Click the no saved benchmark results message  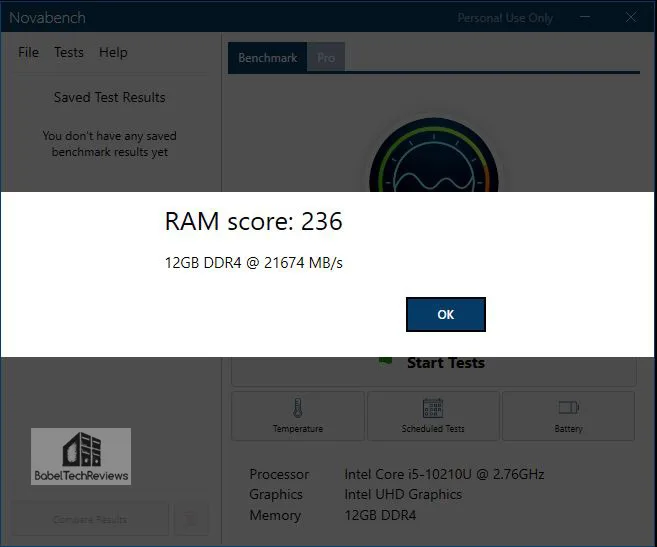tap(110, 144)
